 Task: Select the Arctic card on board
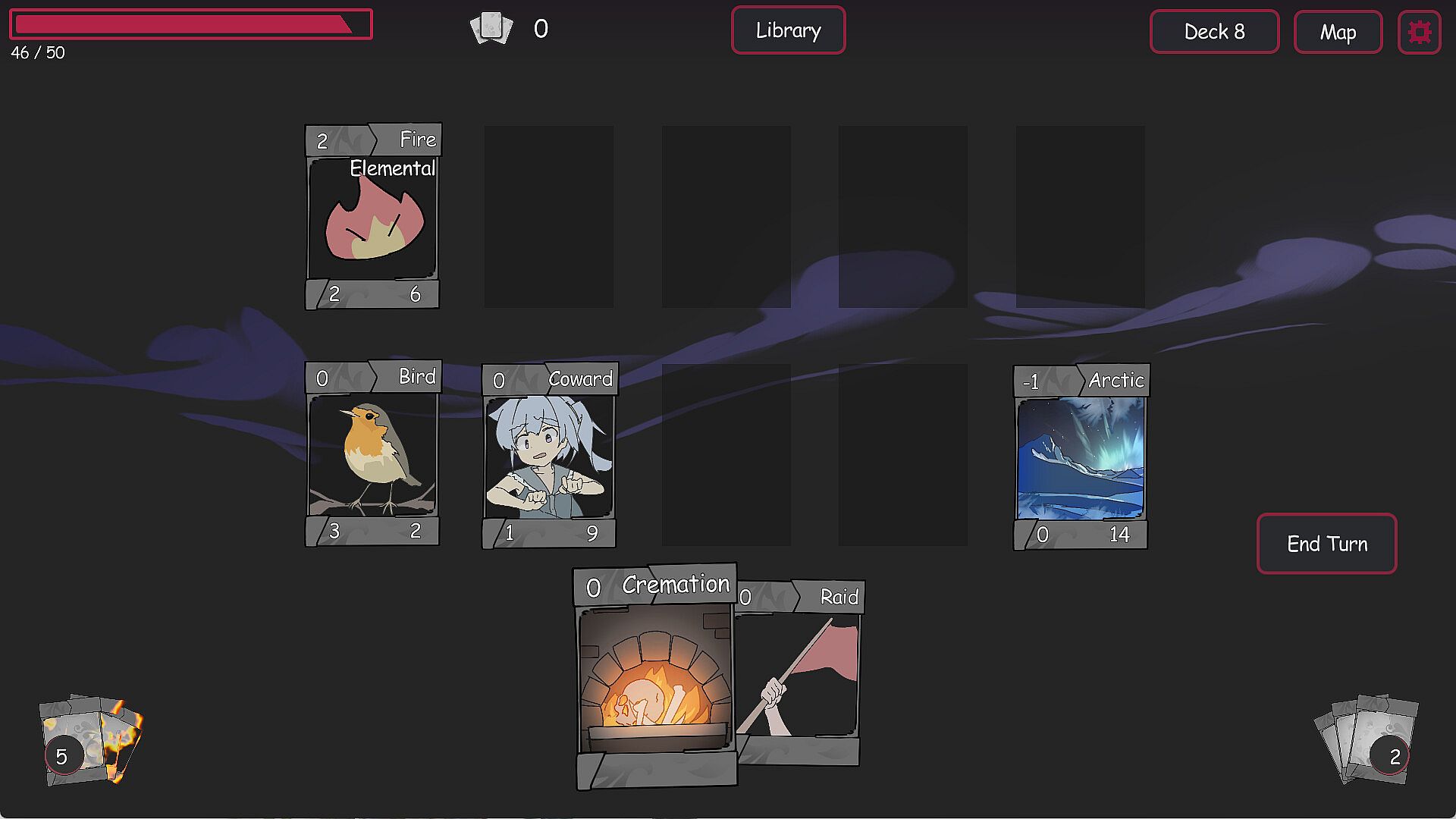coord(1081,457)
